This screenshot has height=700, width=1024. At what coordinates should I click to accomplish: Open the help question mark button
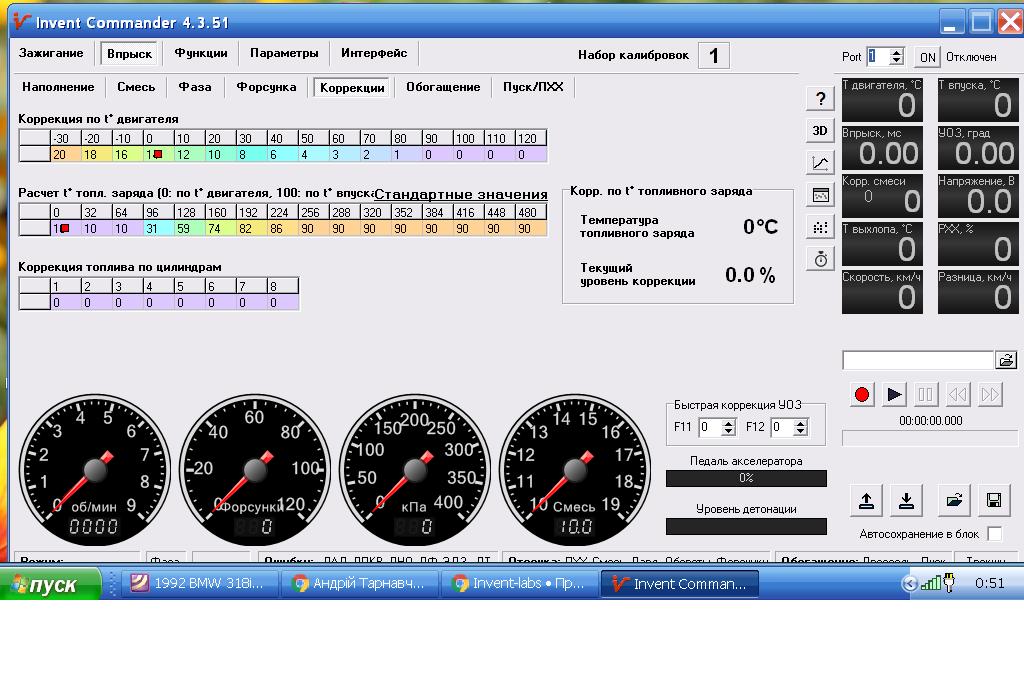tap(820, 99)
